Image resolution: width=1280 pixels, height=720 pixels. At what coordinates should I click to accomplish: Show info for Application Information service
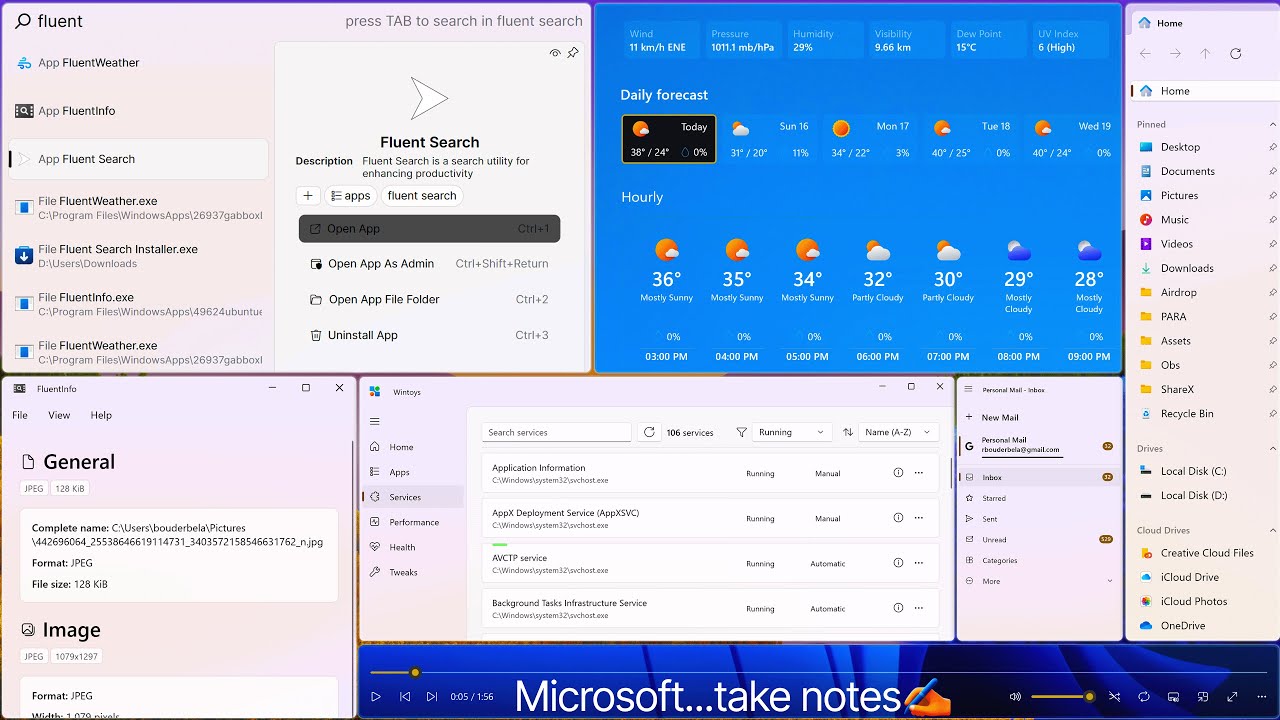coord(898,473)
